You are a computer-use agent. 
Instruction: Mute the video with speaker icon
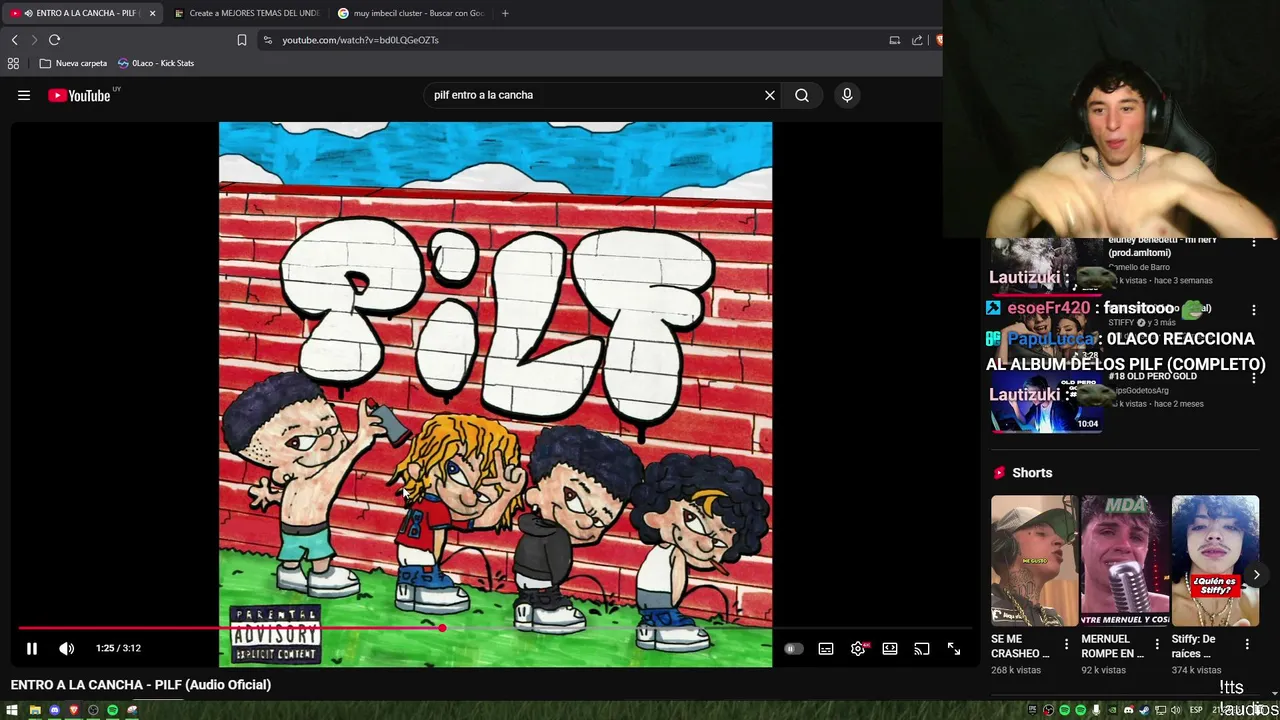click(x=67, y=649)
